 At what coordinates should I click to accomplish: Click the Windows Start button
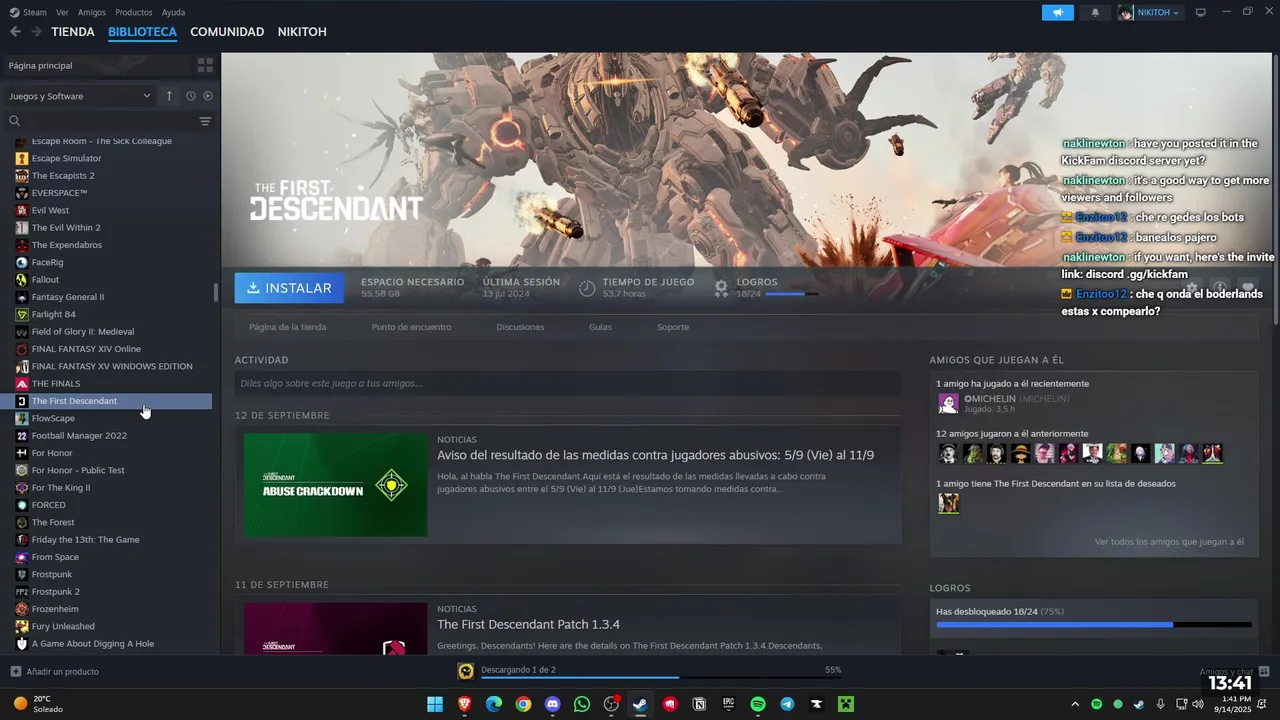pos(435,704)
